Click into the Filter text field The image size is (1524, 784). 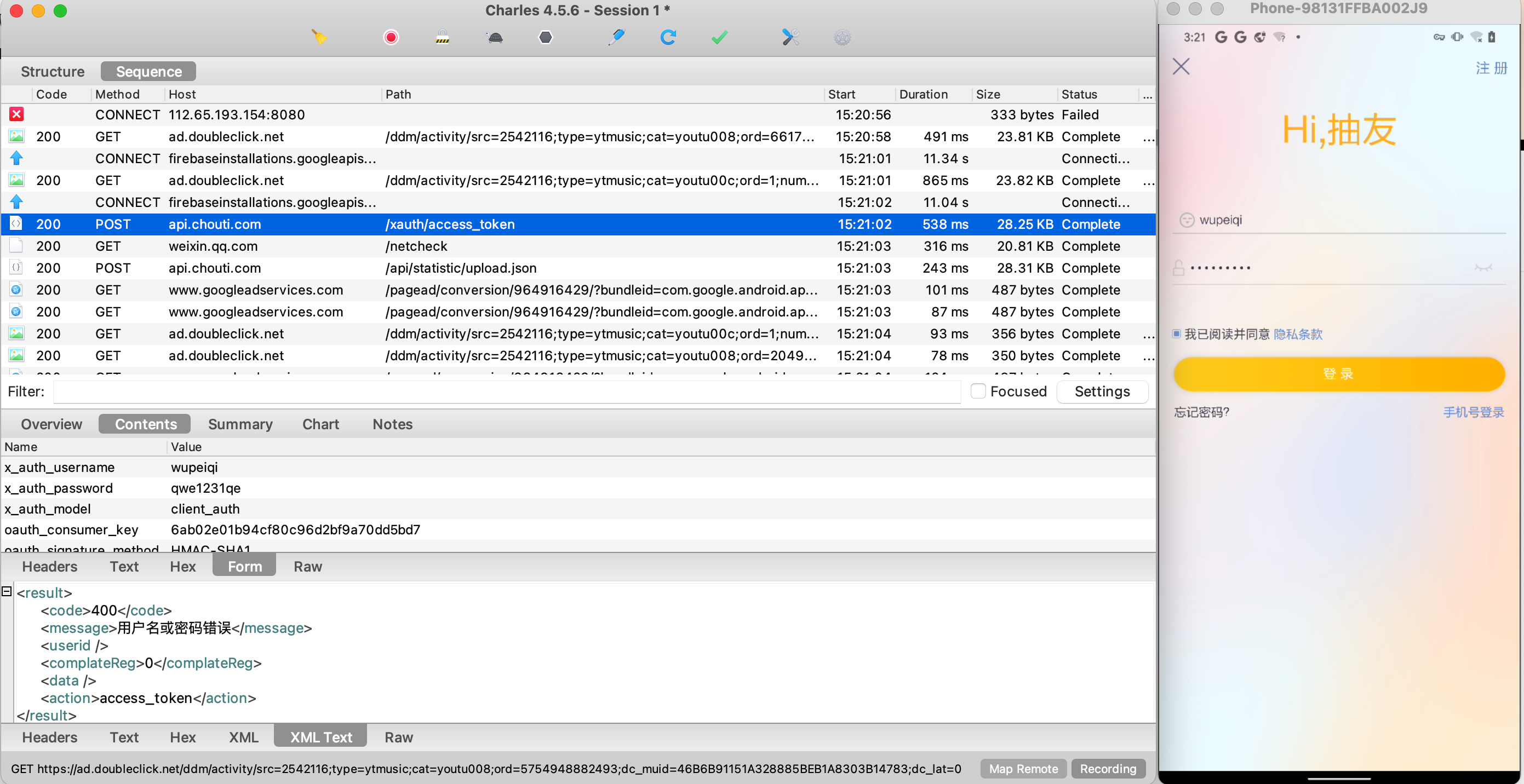click(x=506, y=391)
